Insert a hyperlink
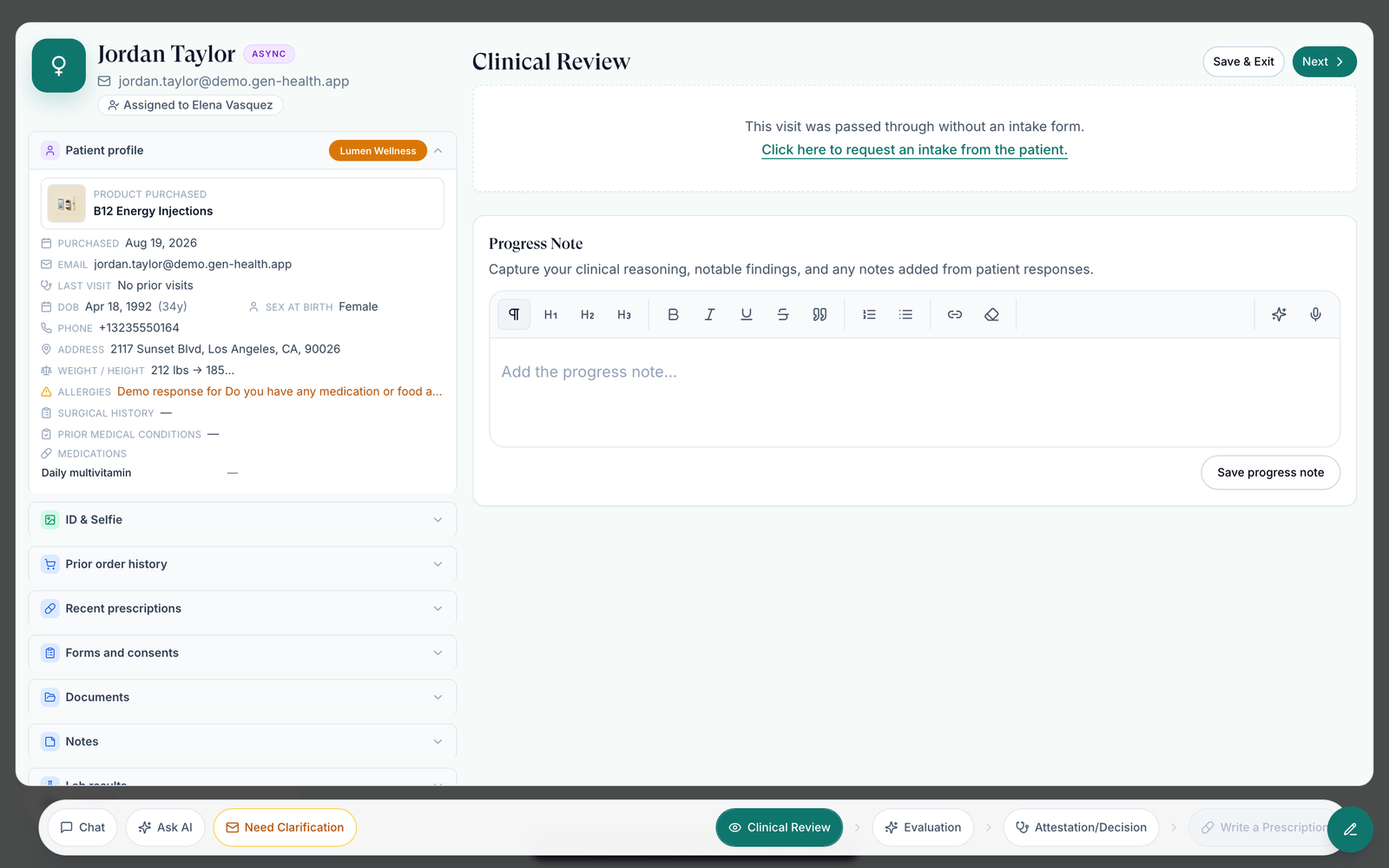Screen dimensions: 1389x868 click(955, 314)
